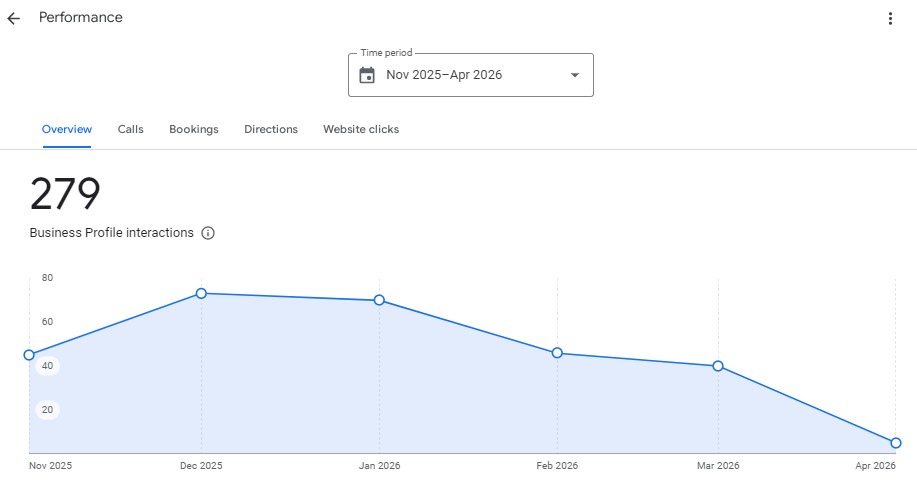Expand the Time period dropdown arrow
The image size is (917, 483).
pyautogui.click(x=574, y=75)
